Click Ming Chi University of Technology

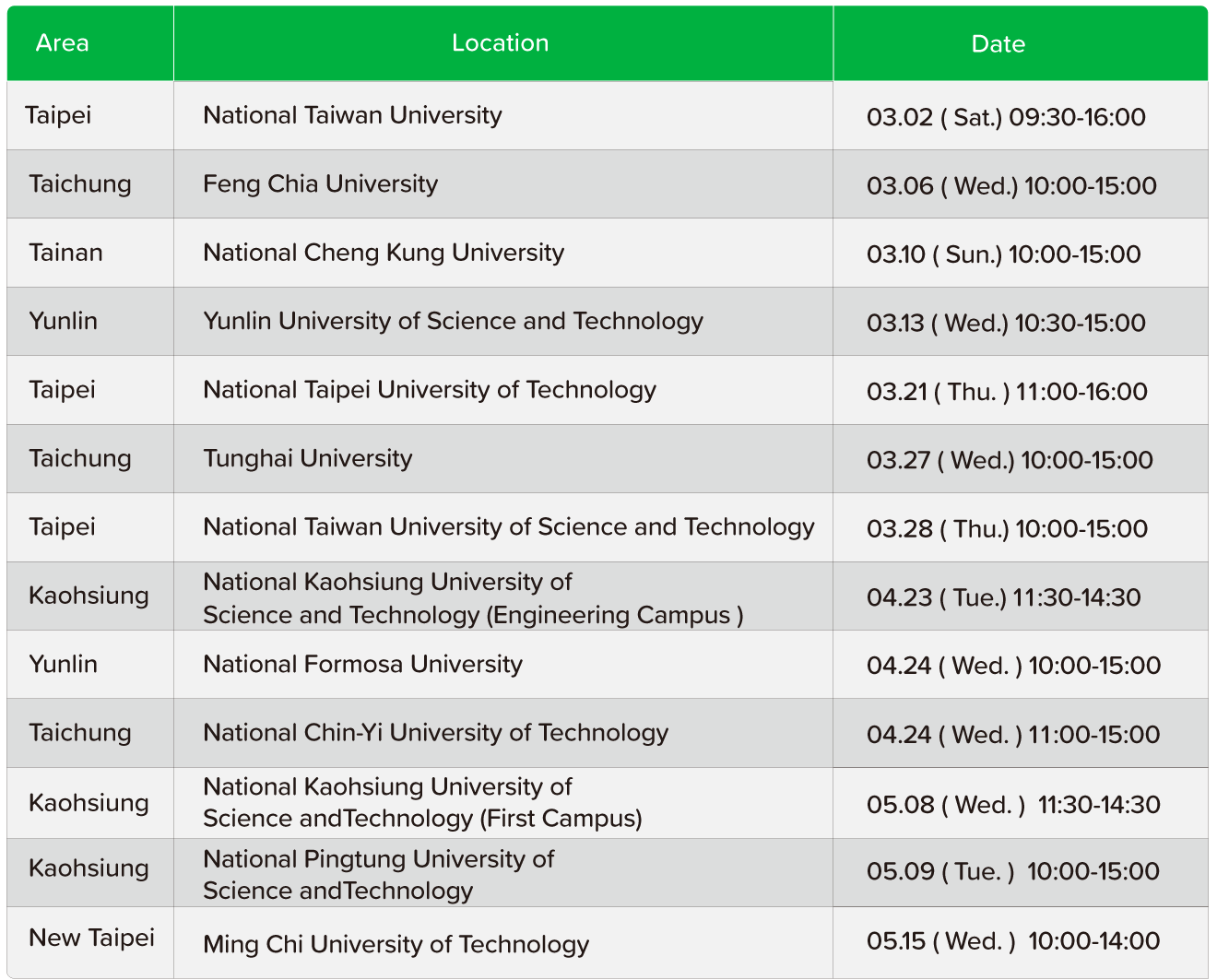click(396, 944)
